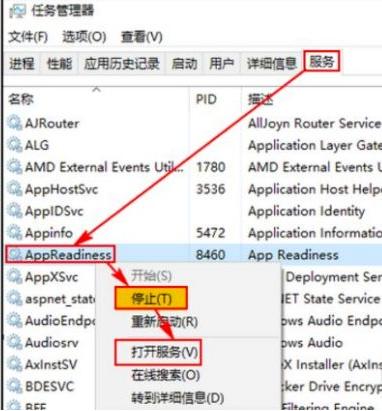This screenshot has height=411, width=382.
Task: Click the 任务管理器 window title text
Action: tap(63, 11)
